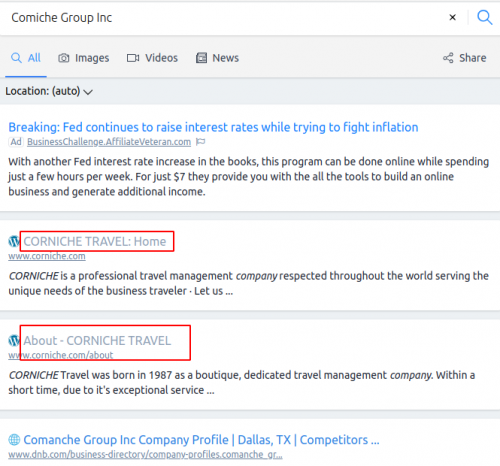The width and height of the screenshot is (500, 466).
Task: Click the camera icon beside Images
Action: point(64,58)
